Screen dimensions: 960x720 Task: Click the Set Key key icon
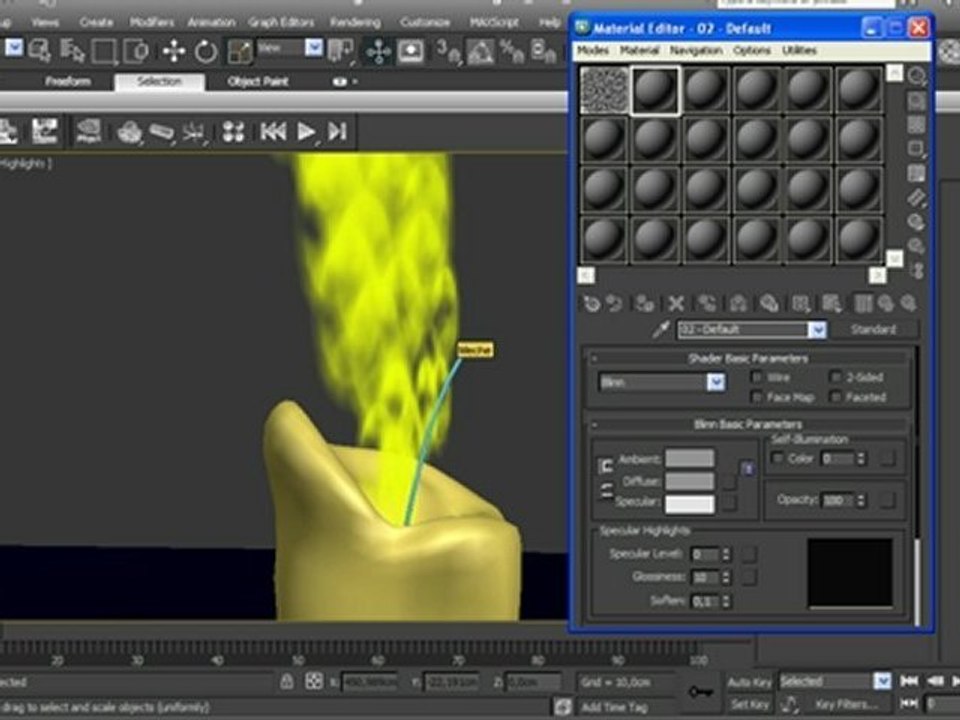tap(700, 692)
